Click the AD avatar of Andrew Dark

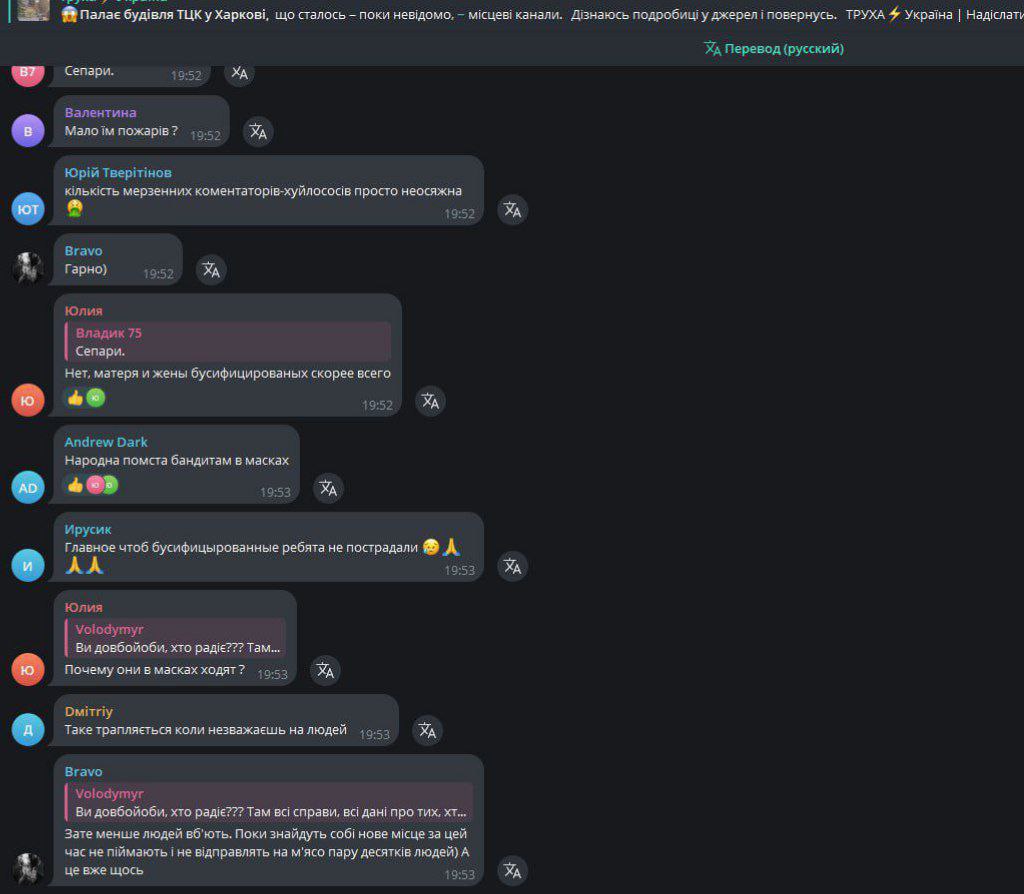click(28, 488)
